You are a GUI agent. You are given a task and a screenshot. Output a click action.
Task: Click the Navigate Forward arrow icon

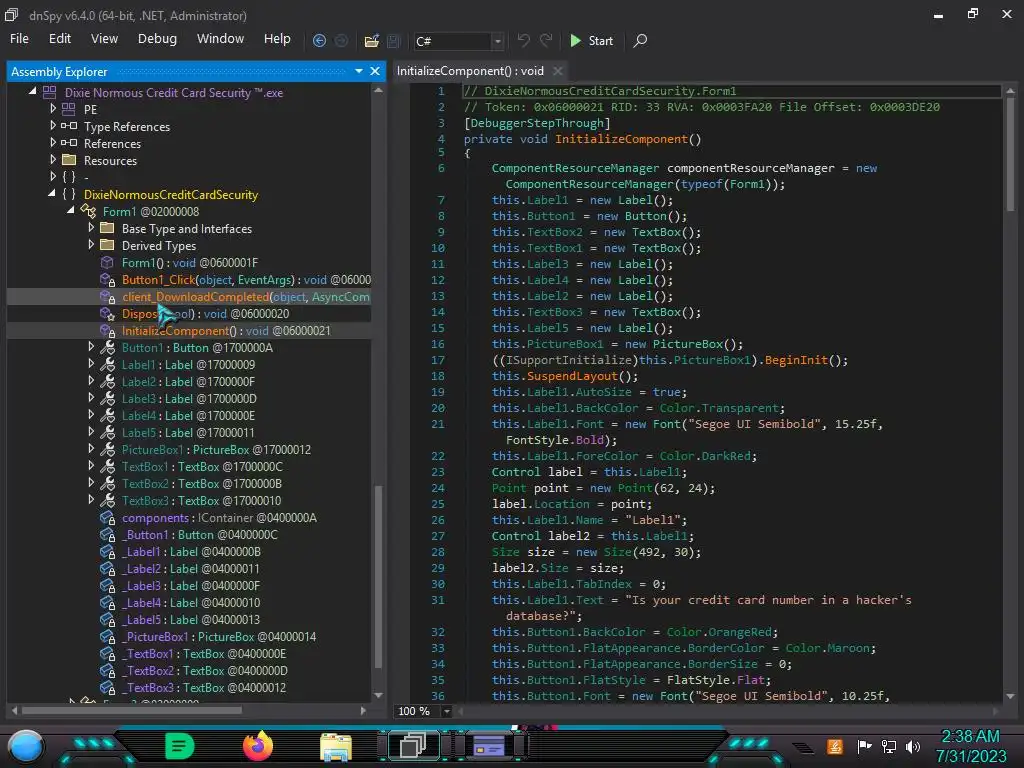coord(341,40)
